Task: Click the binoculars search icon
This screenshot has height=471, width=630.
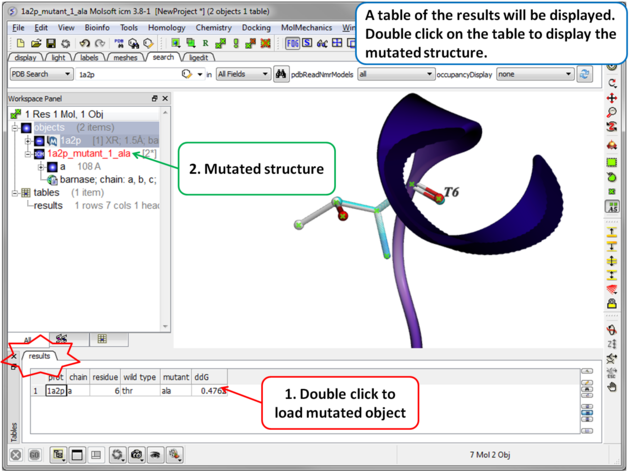Action: [281, 74]
